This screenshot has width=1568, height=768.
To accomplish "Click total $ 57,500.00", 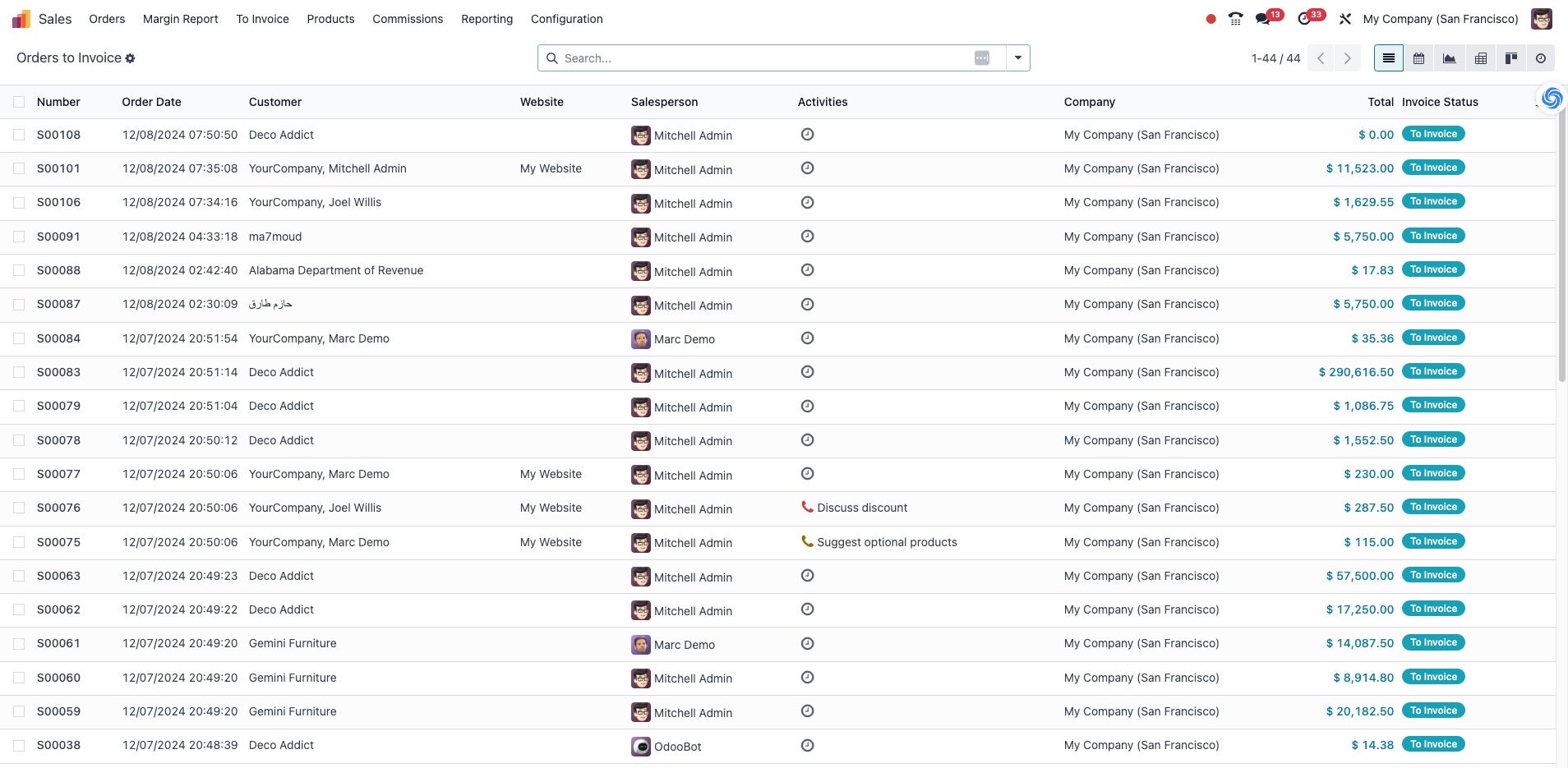I will 1360,576.
